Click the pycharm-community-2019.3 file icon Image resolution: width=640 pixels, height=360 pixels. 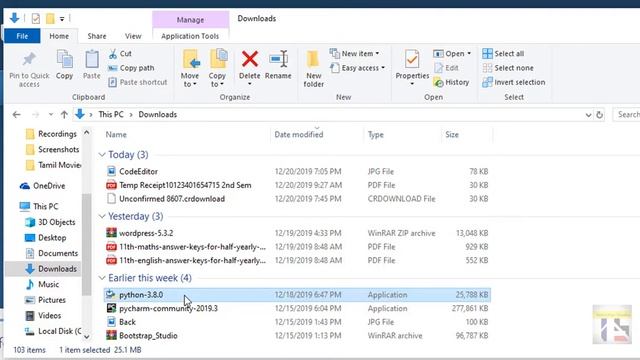(x=111, y=308)
